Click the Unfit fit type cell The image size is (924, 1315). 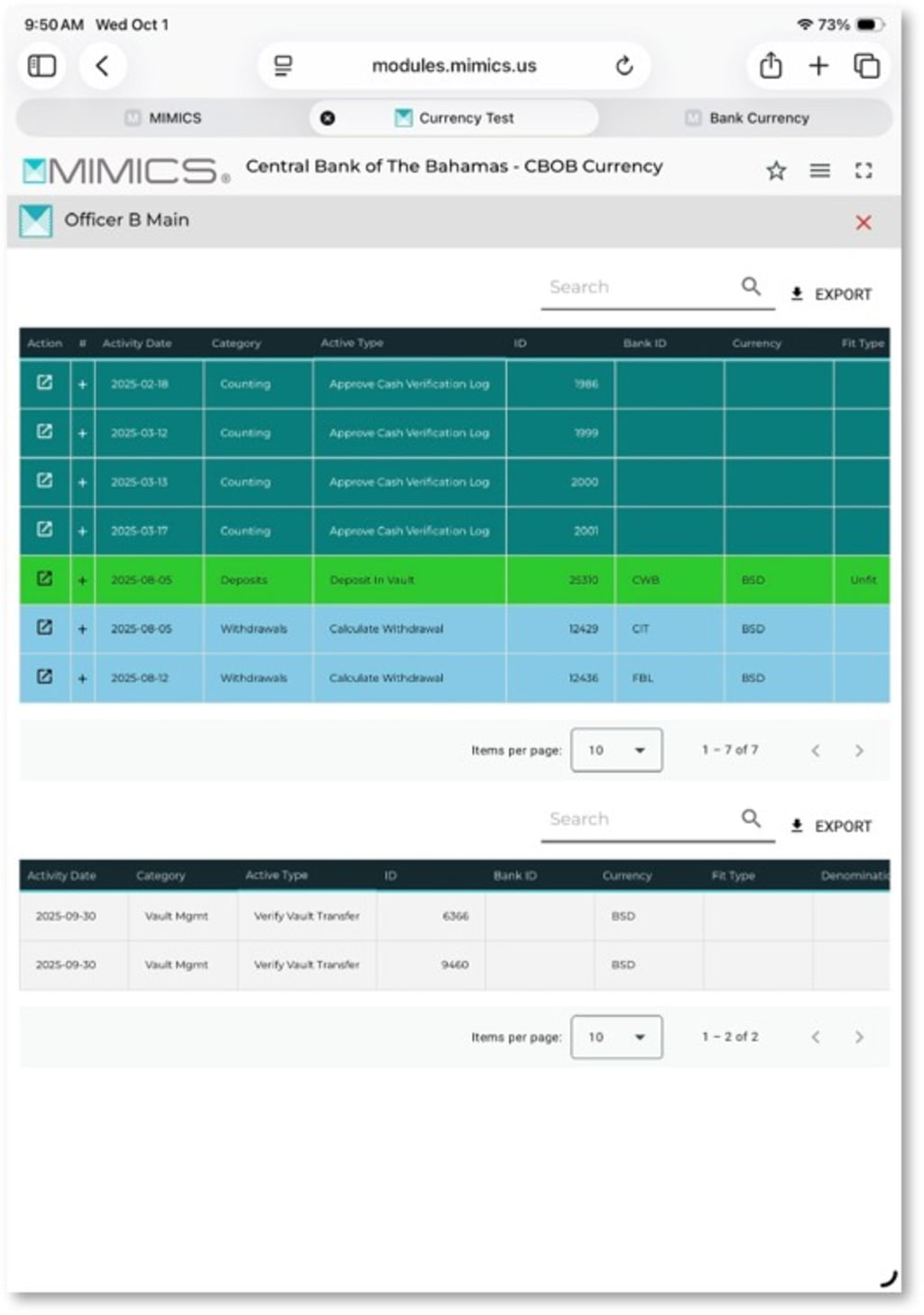click(x=863, y=580)
